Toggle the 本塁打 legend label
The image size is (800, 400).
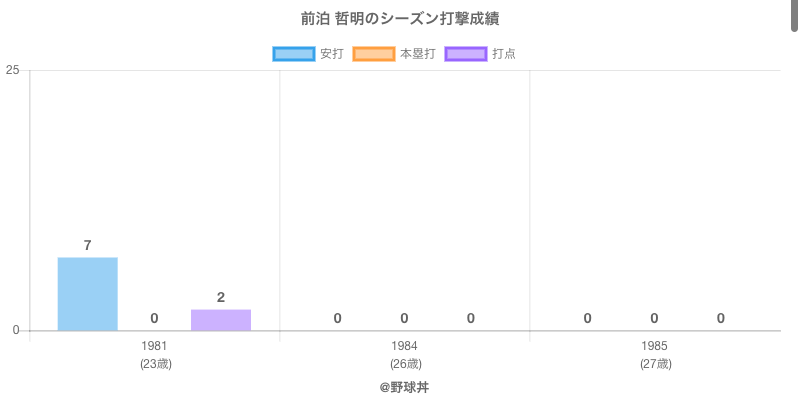[417, 54]
